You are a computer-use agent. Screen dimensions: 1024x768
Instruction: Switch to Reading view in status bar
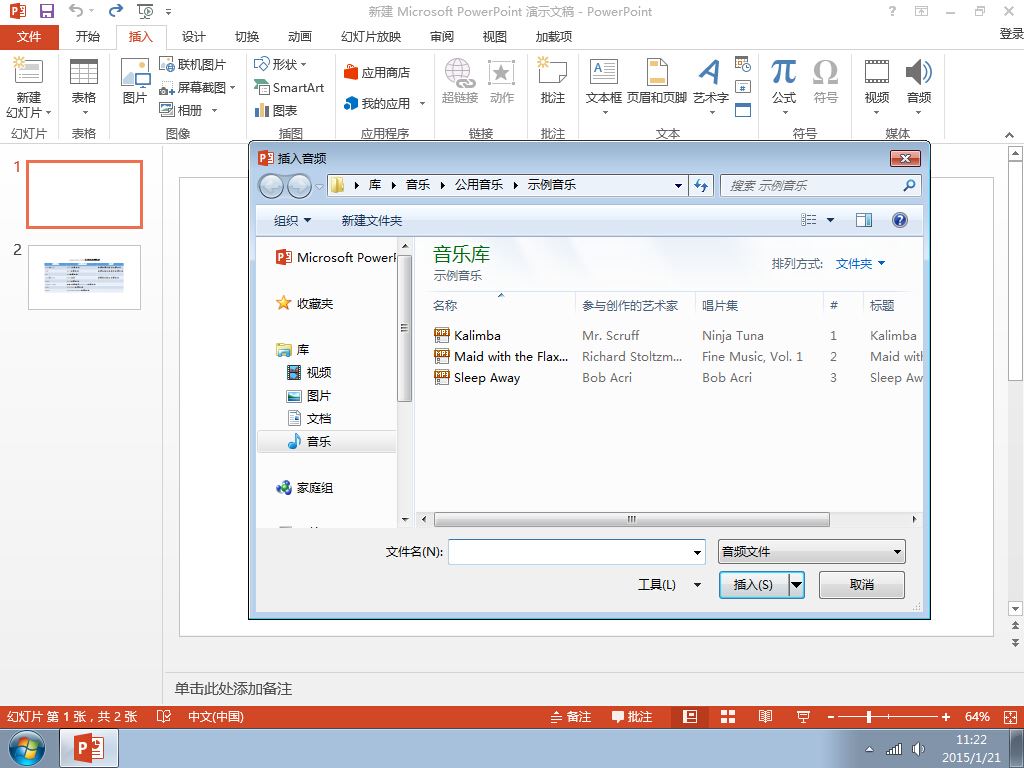point(765,716)
